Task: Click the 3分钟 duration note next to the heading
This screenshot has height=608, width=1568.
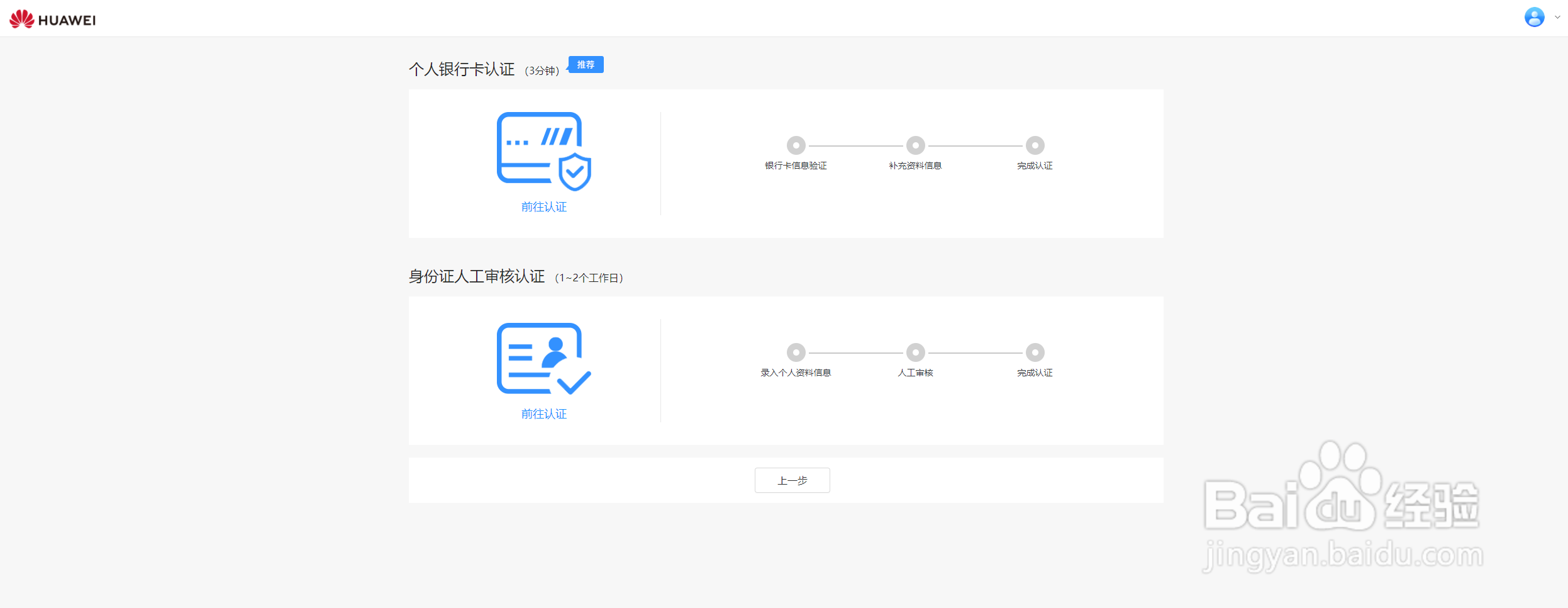Action: pyautogui.click(x=543, y=70)
